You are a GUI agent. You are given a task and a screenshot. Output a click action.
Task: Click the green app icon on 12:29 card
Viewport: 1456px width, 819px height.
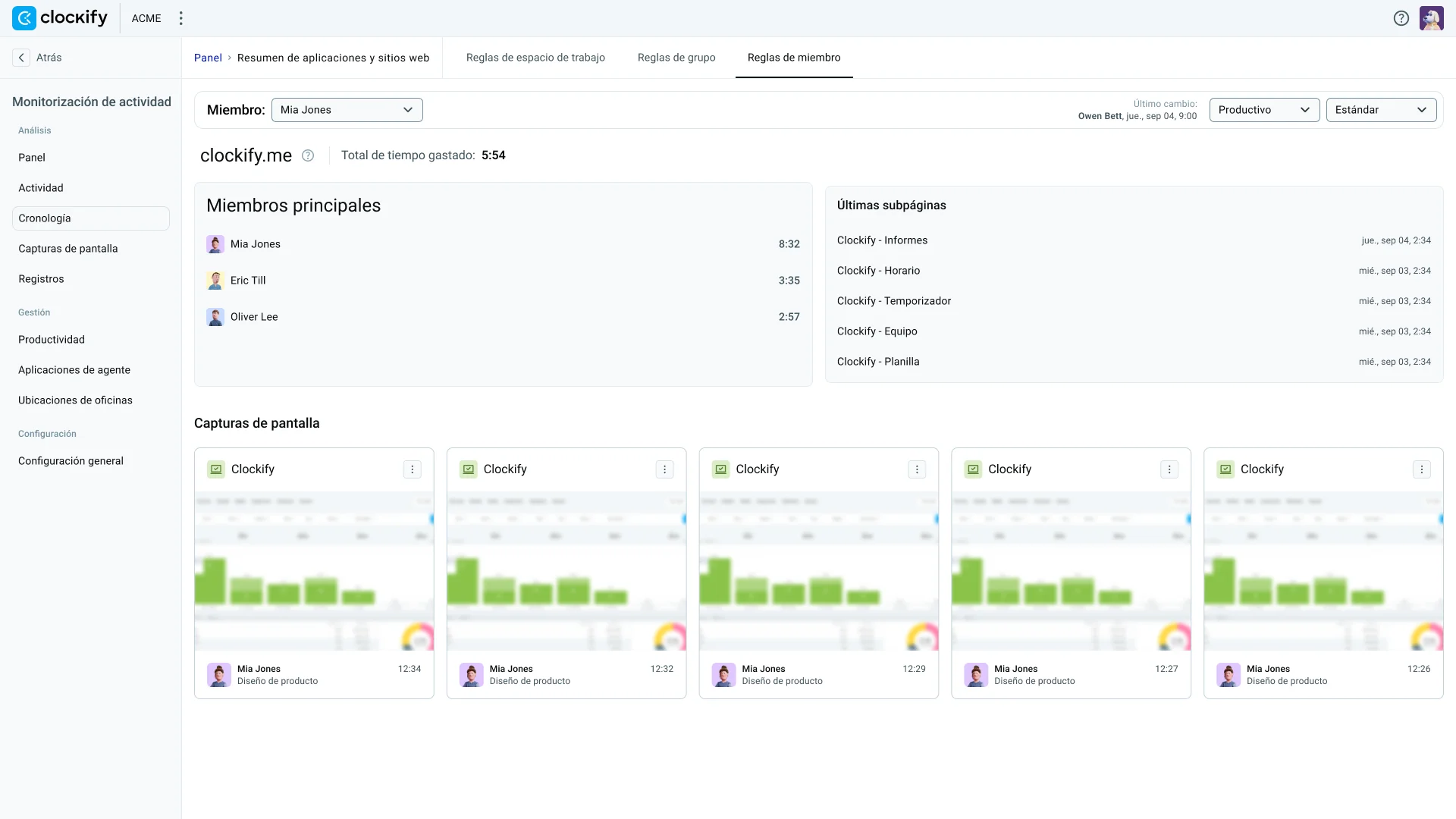[x=720, y=469]
